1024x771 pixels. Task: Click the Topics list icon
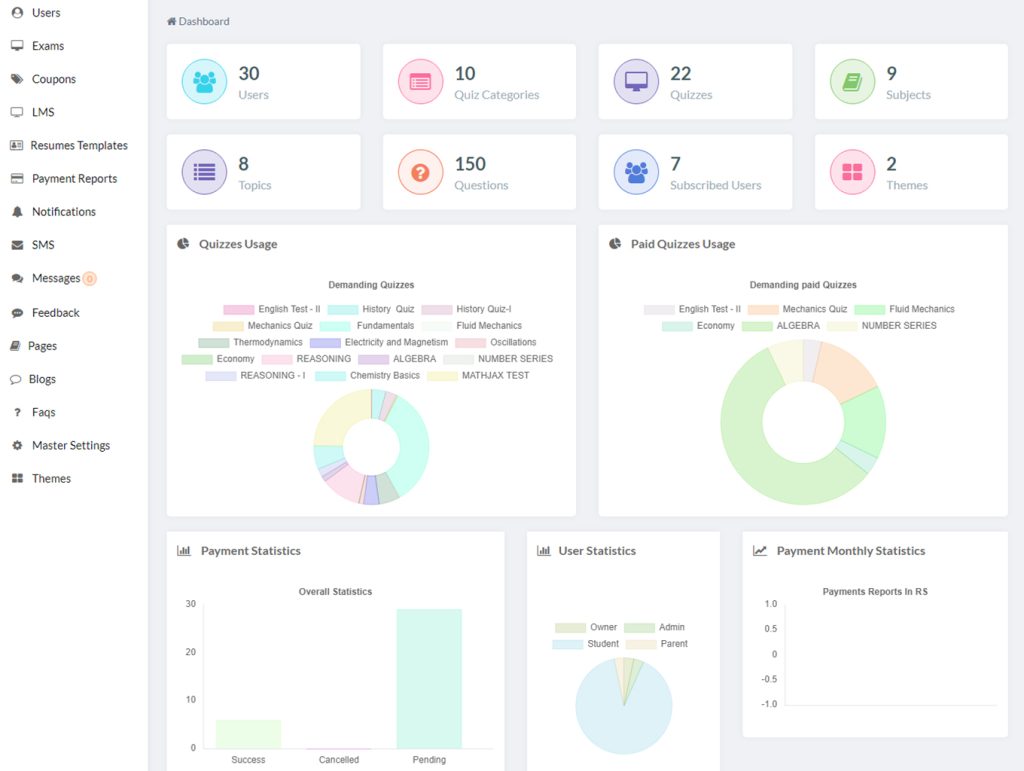pyautogui.click(x=205, y=172)
